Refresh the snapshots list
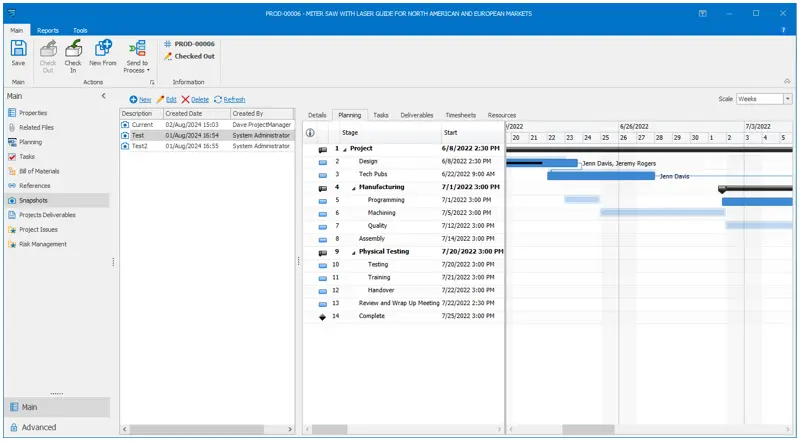The image size is (800, 442). [x=229, y=100]
